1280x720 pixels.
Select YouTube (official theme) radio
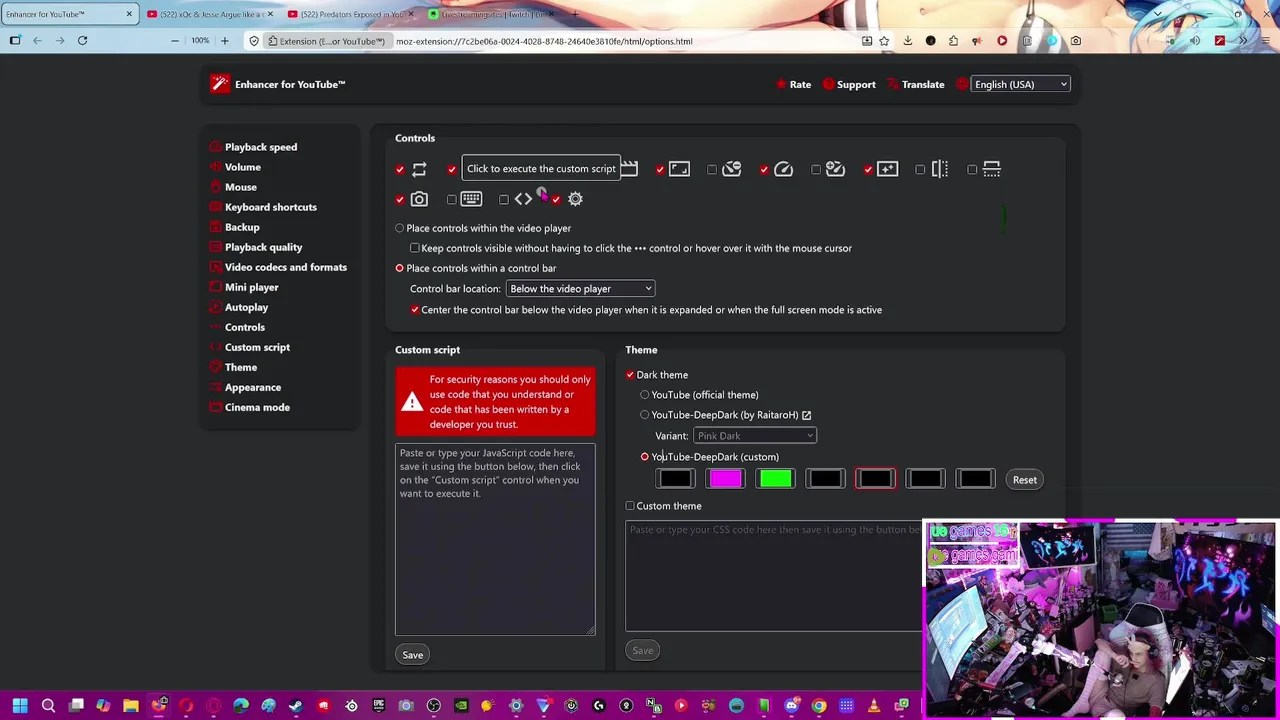point(645,395)
